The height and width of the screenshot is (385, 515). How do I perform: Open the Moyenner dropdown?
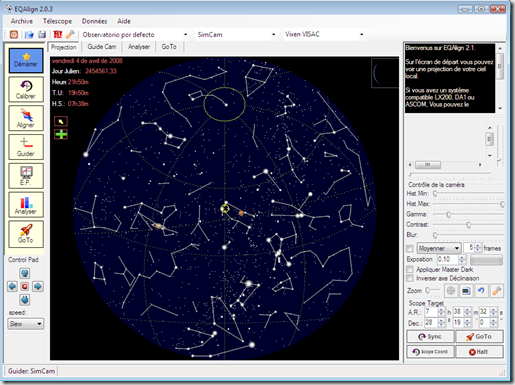(x=439, y=248)
